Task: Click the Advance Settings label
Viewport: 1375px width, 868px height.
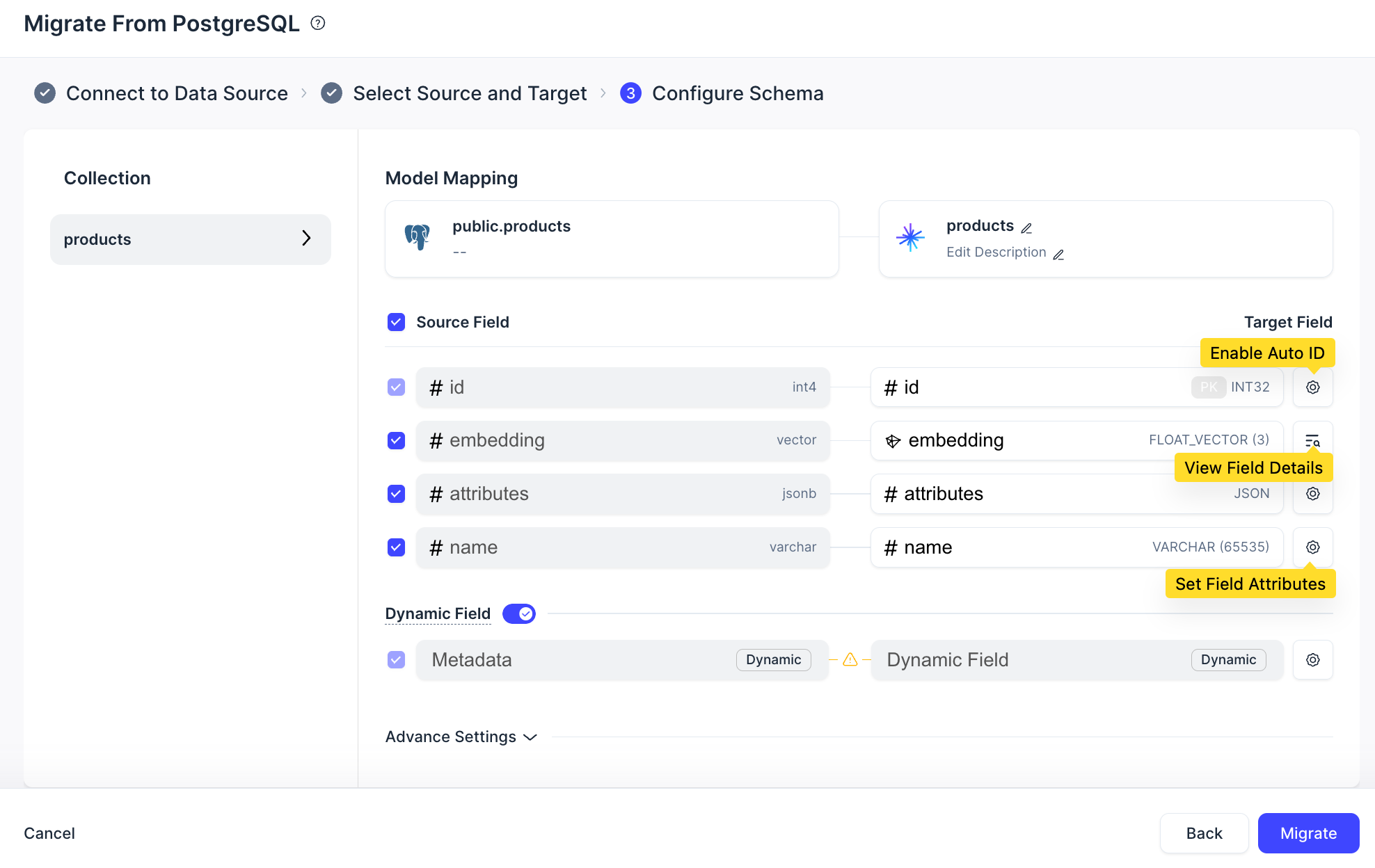Action: click(451, 737)
